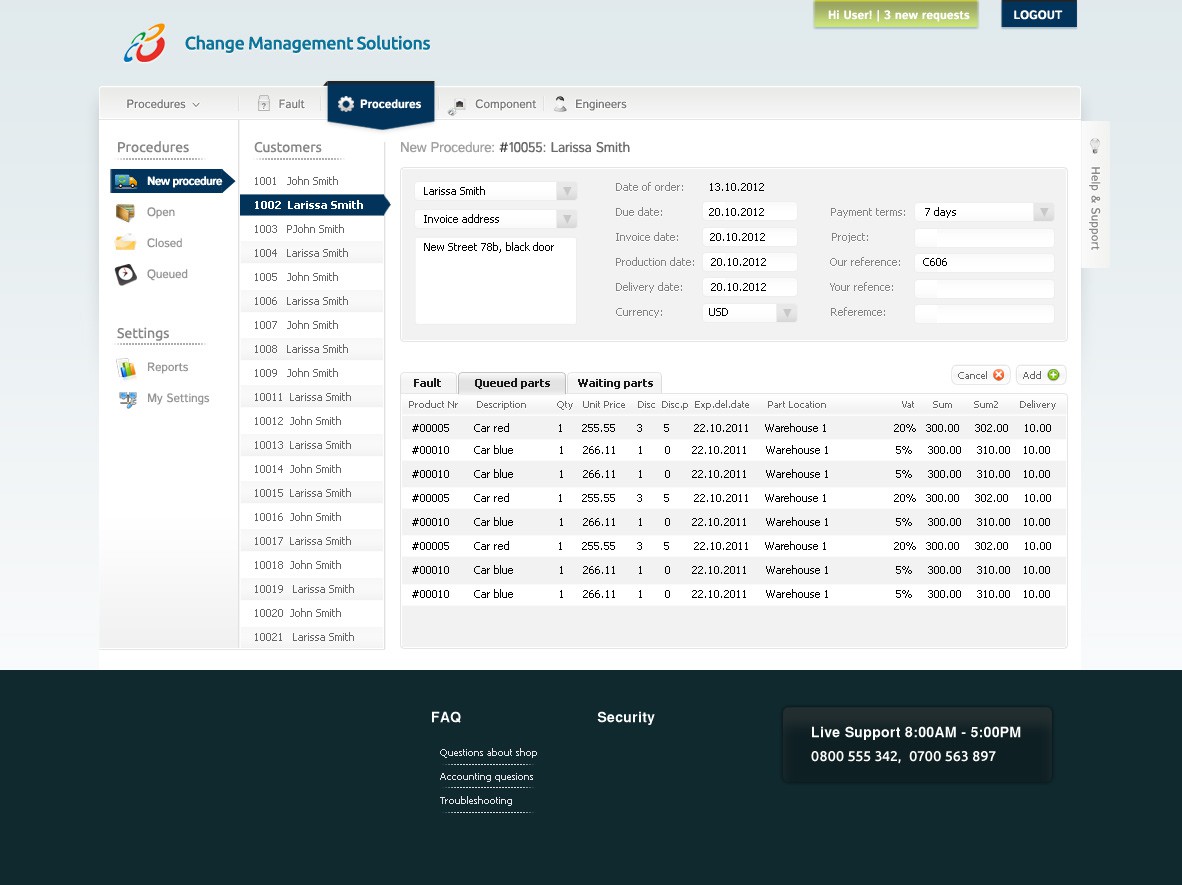Open the Reports chart icon

pyautogui.click(x=126, y=368)
